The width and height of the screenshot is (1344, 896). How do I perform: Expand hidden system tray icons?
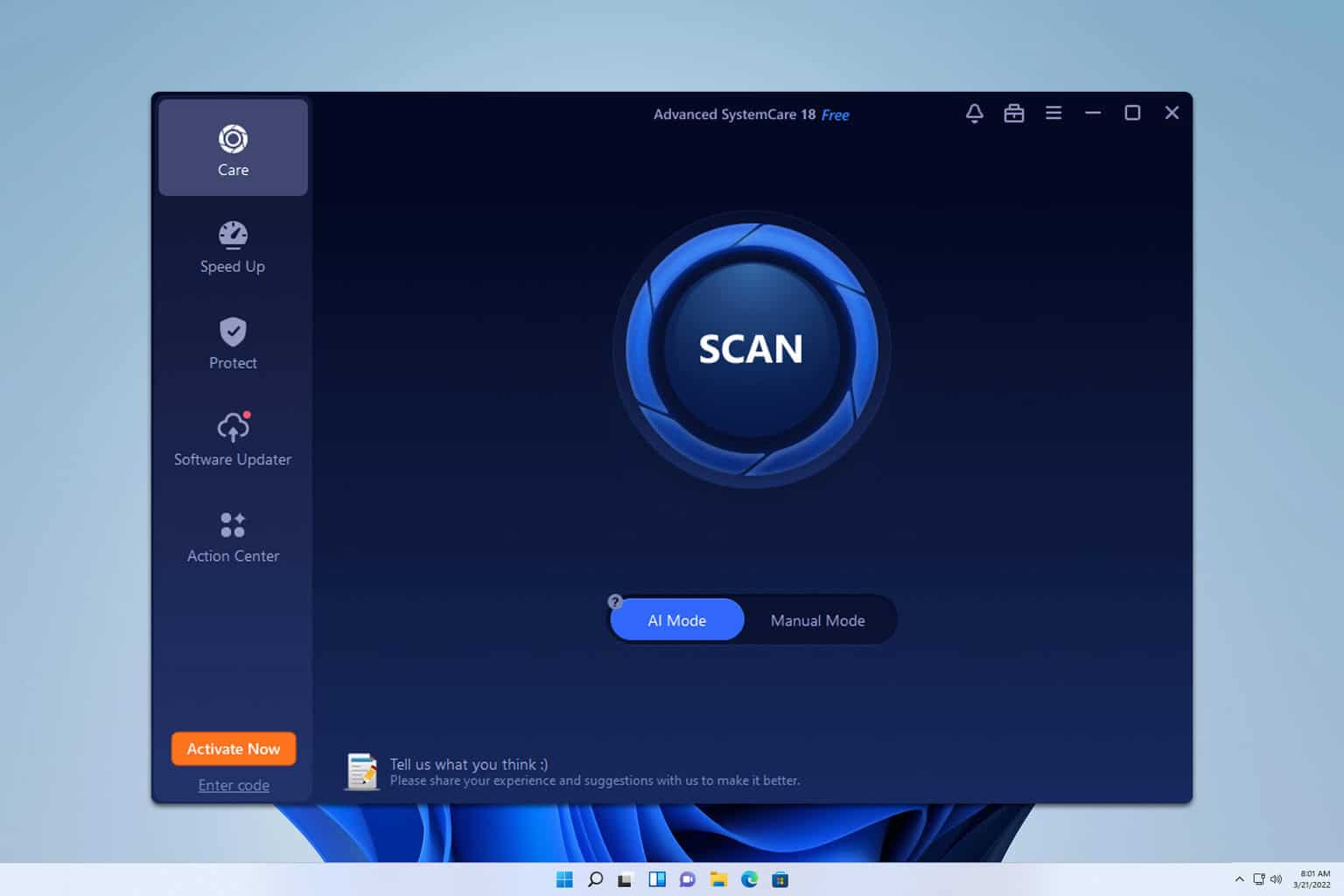1239,879
